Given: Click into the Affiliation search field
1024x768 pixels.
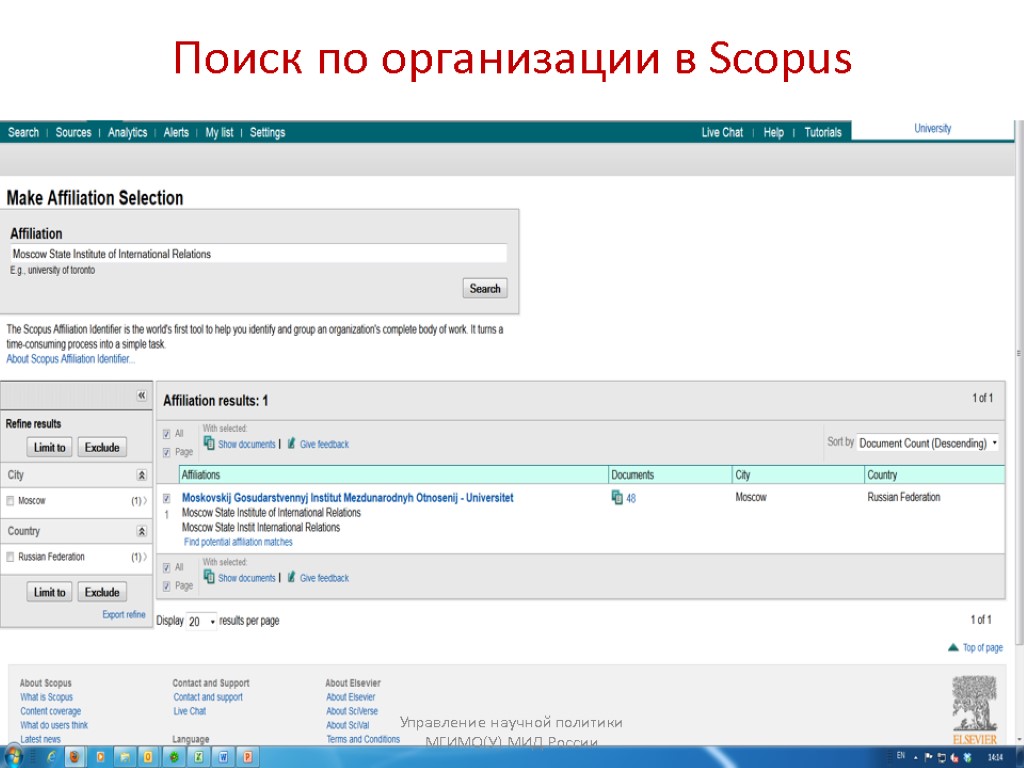Looking at the screenshot, I should coord(259,254).
